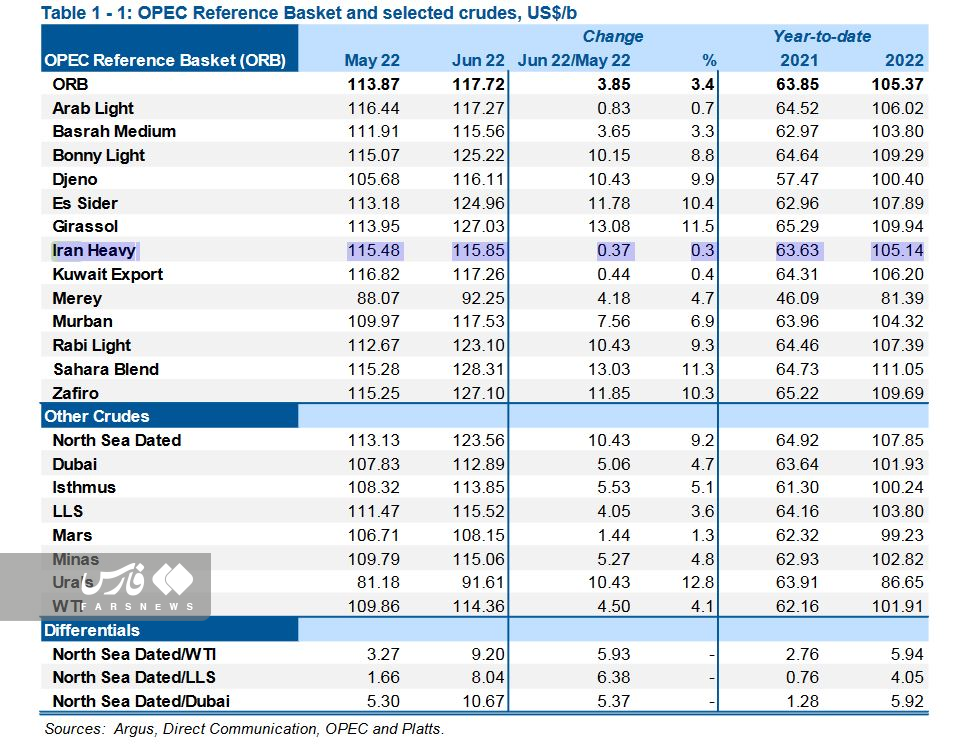Click the ORB Jun 22 value 117.72
The height and width of the screenshot is (744, 975).
pos(478,85)
